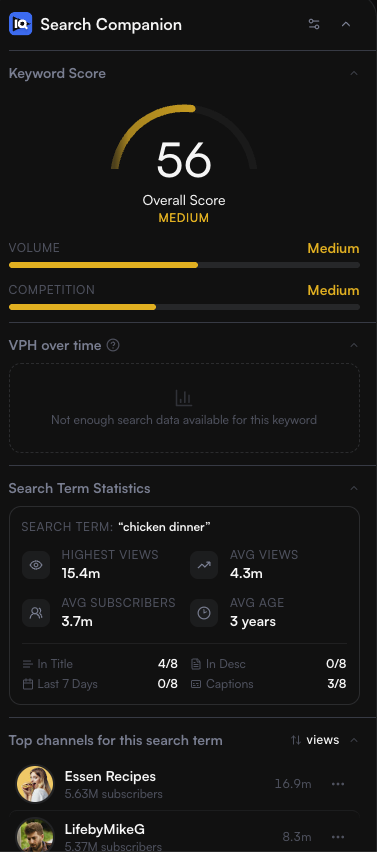Click the Avg Age clock icon
This screenshot has height=852, width=377.
click(204, 613)
